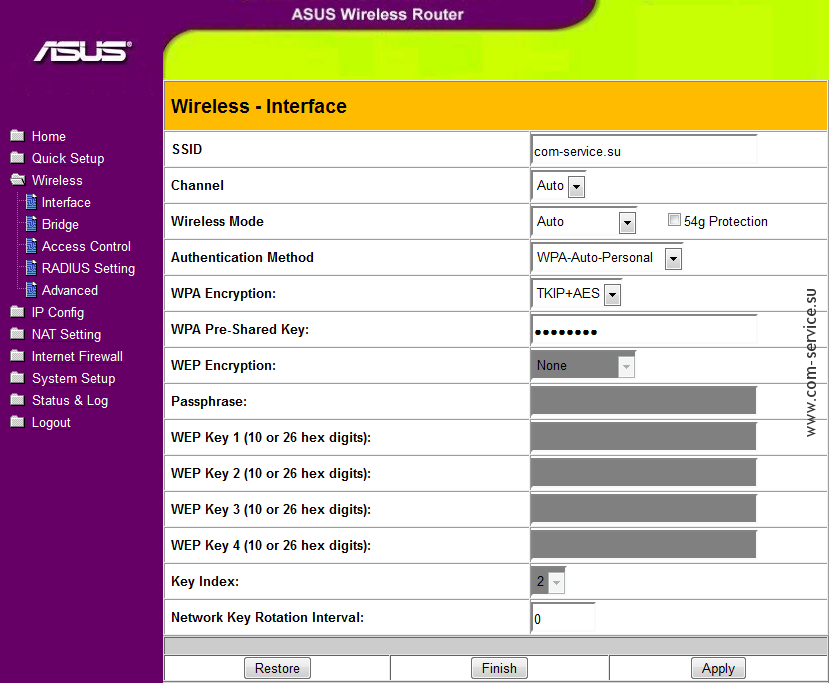Viewport: 830px width, 683px height.
Task: Select Bridge under Wireless
Action: pyautogui.click(x=60, y=224)
